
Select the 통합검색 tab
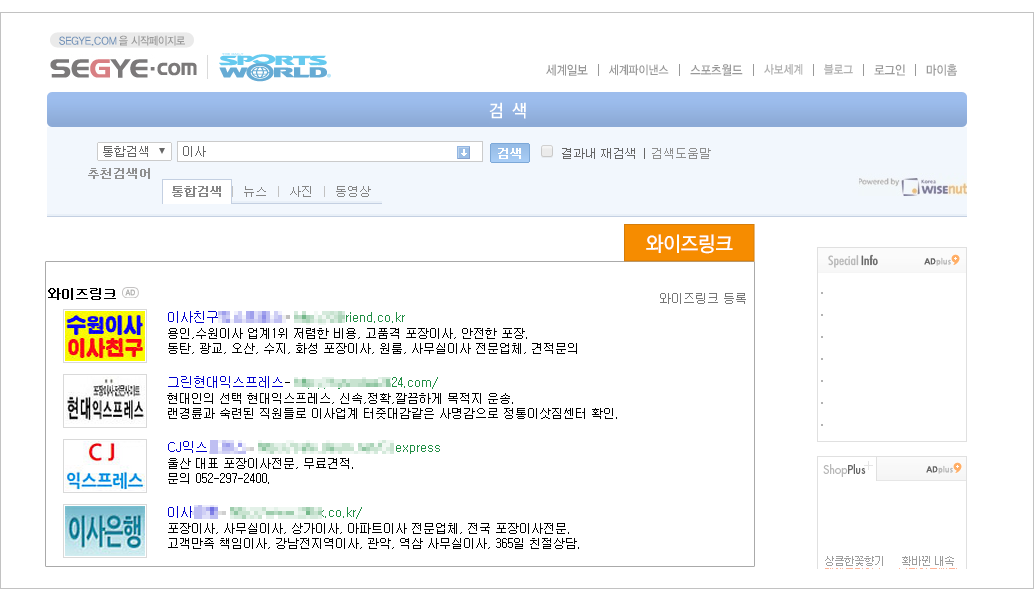click(x=197, y=191)
